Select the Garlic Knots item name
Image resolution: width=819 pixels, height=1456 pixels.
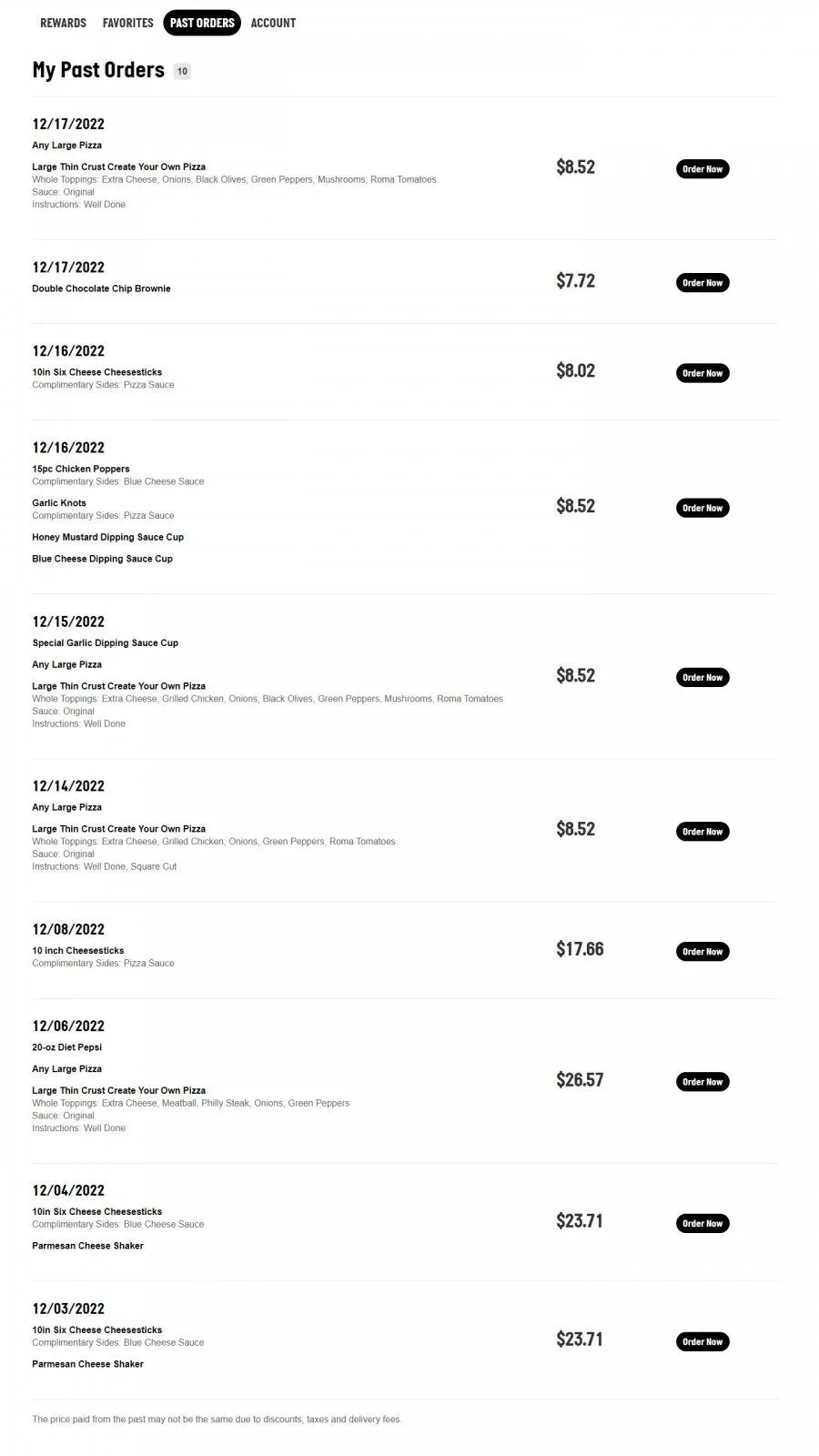(59, 503)
